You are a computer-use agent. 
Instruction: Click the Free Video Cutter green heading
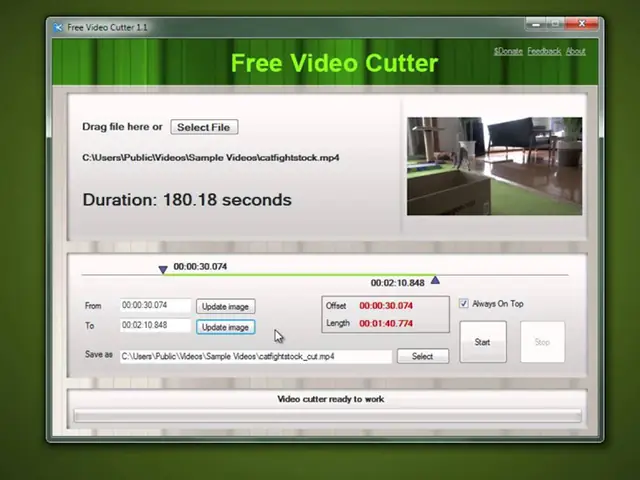pyautogui.click(x=334, y=63)
